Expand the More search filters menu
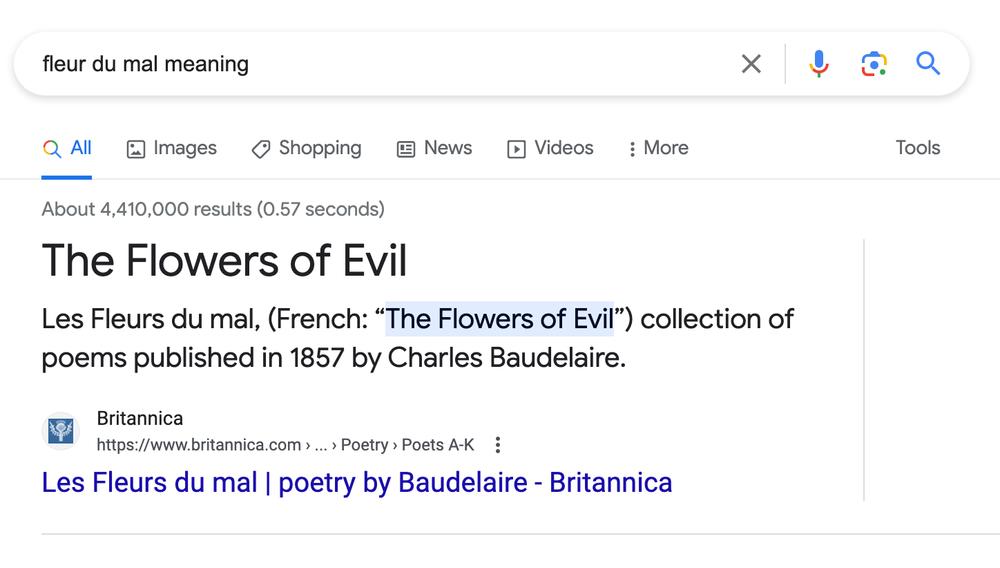 tap(658, 148)
